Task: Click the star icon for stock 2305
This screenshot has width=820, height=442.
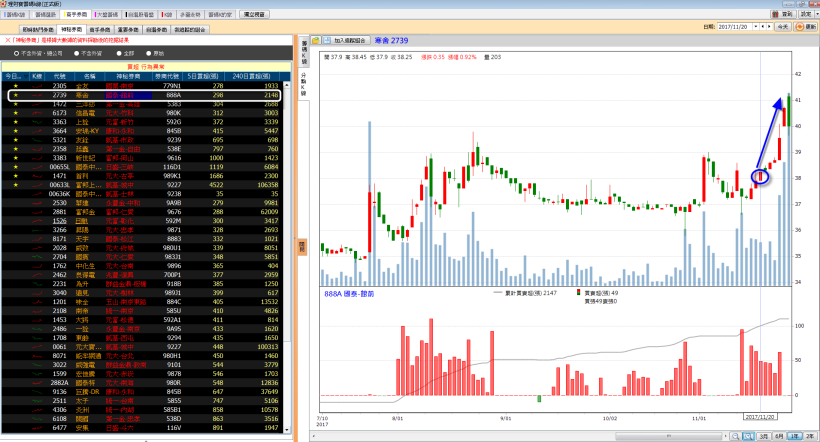Action: coord(15,87)
